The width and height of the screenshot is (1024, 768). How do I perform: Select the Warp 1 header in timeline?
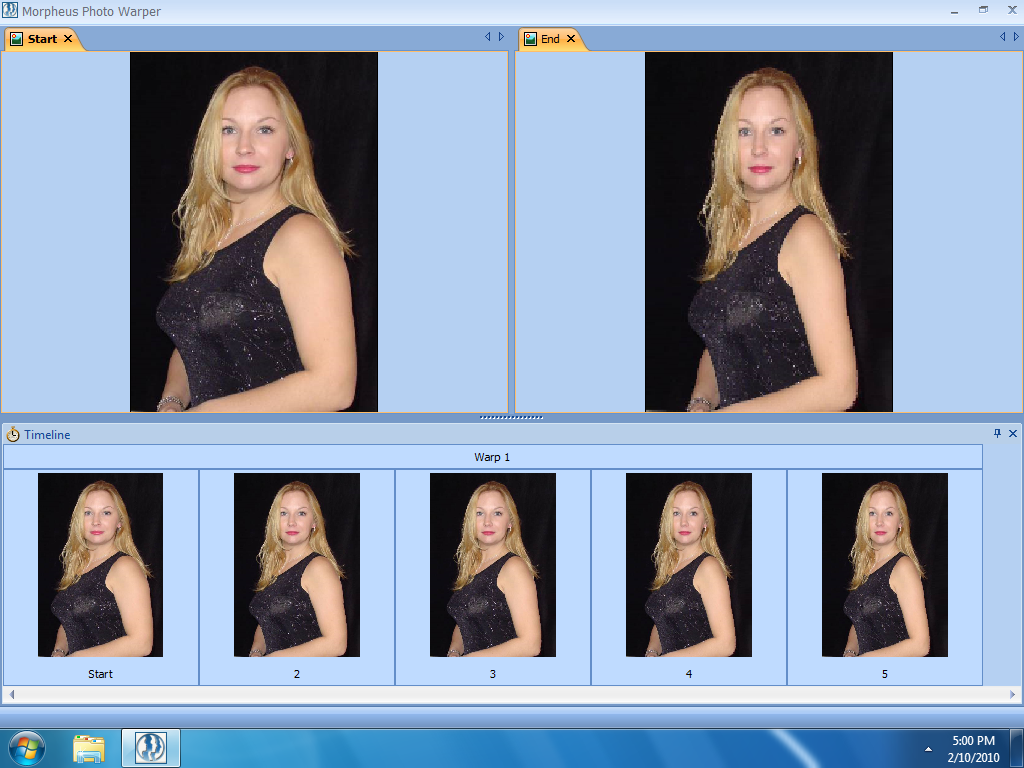click(x=492, y=457)
